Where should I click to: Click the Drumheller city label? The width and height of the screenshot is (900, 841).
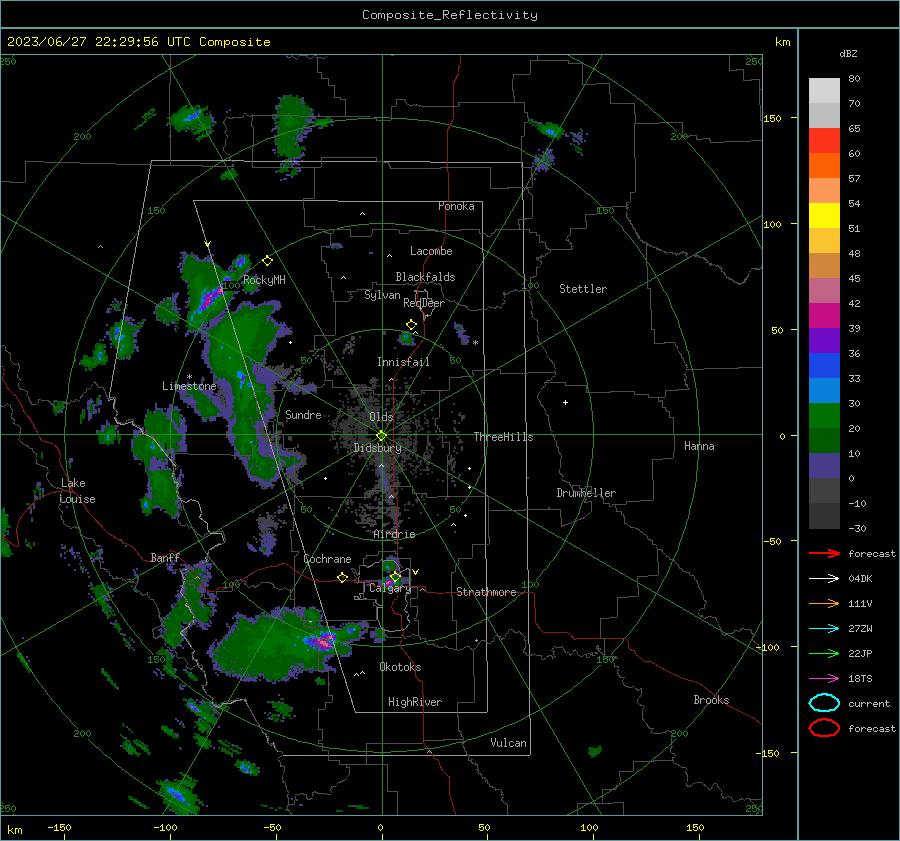[586, 493]
